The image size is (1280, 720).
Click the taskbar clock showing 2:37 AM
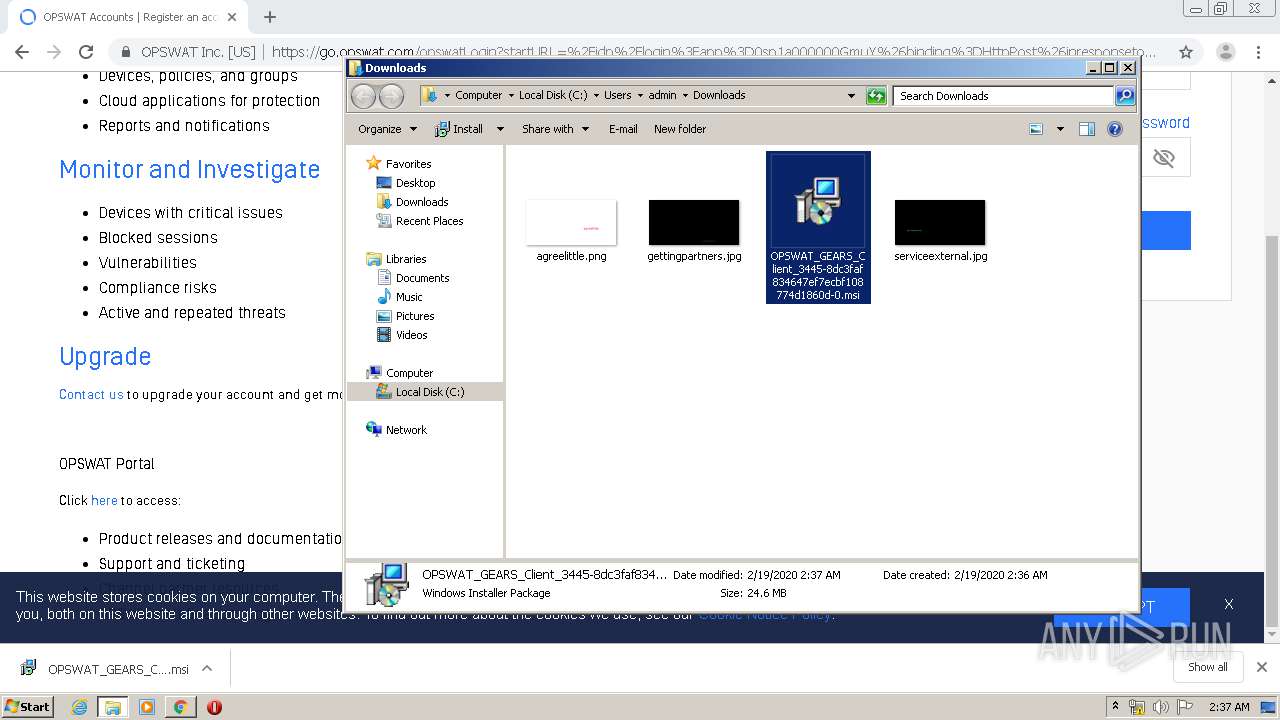pos(1229,707)
